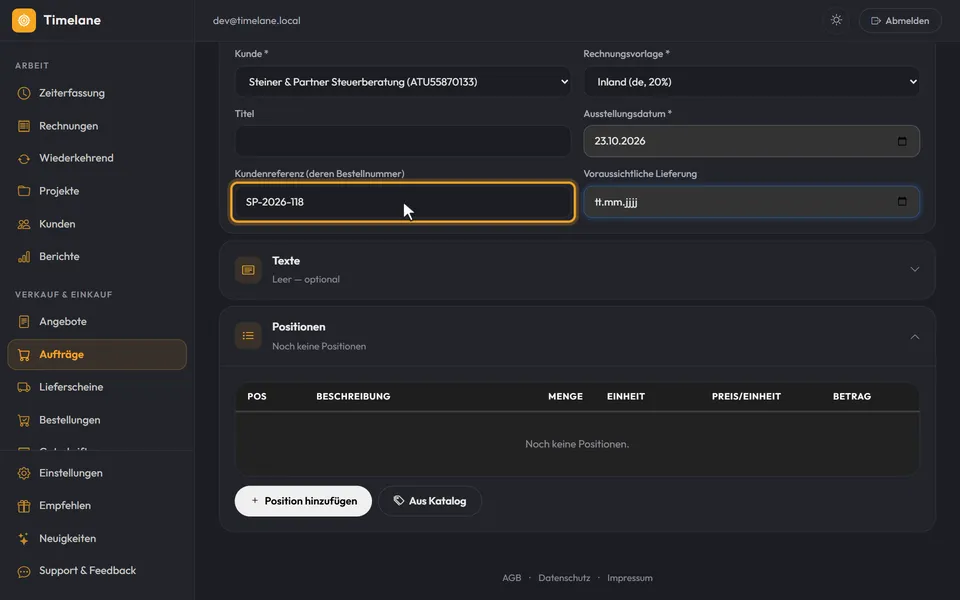Click the dev@timelane.local account text
The width and height of the screenshot is (960, 600).
257,21
